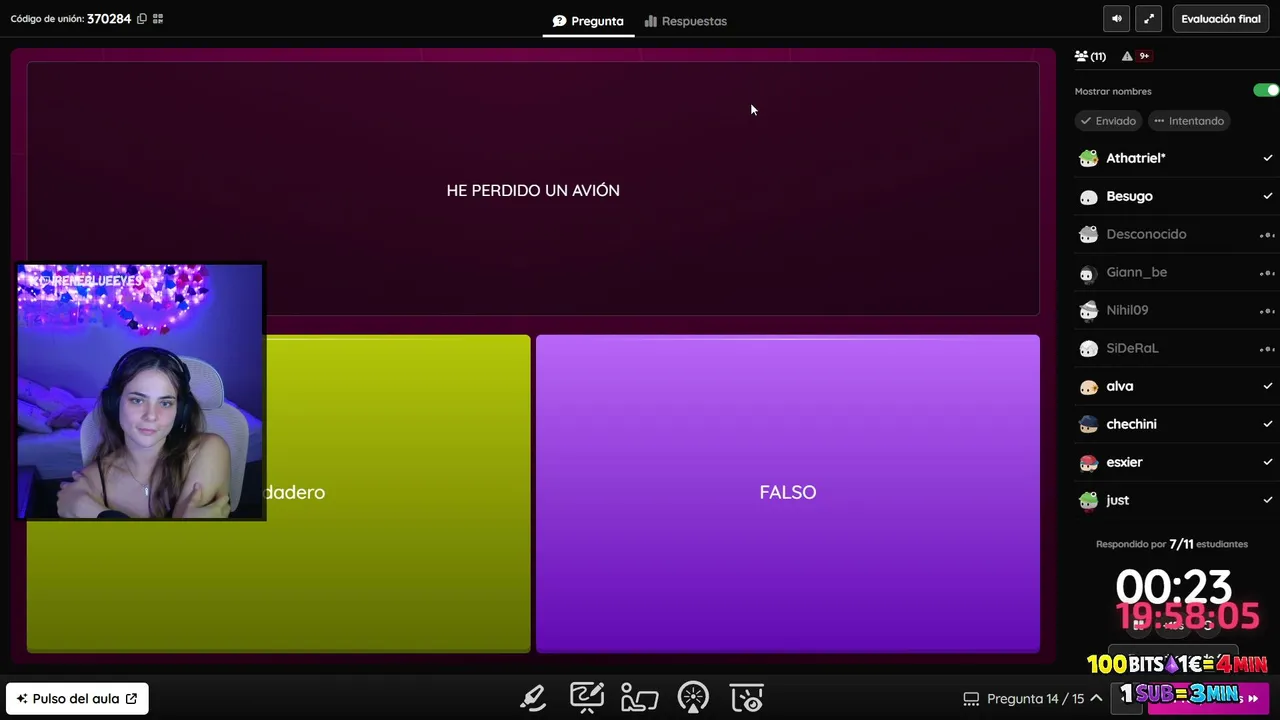Click Giann_be's avatar icon
This screenshot has height=720, width=1280.
1089,273
